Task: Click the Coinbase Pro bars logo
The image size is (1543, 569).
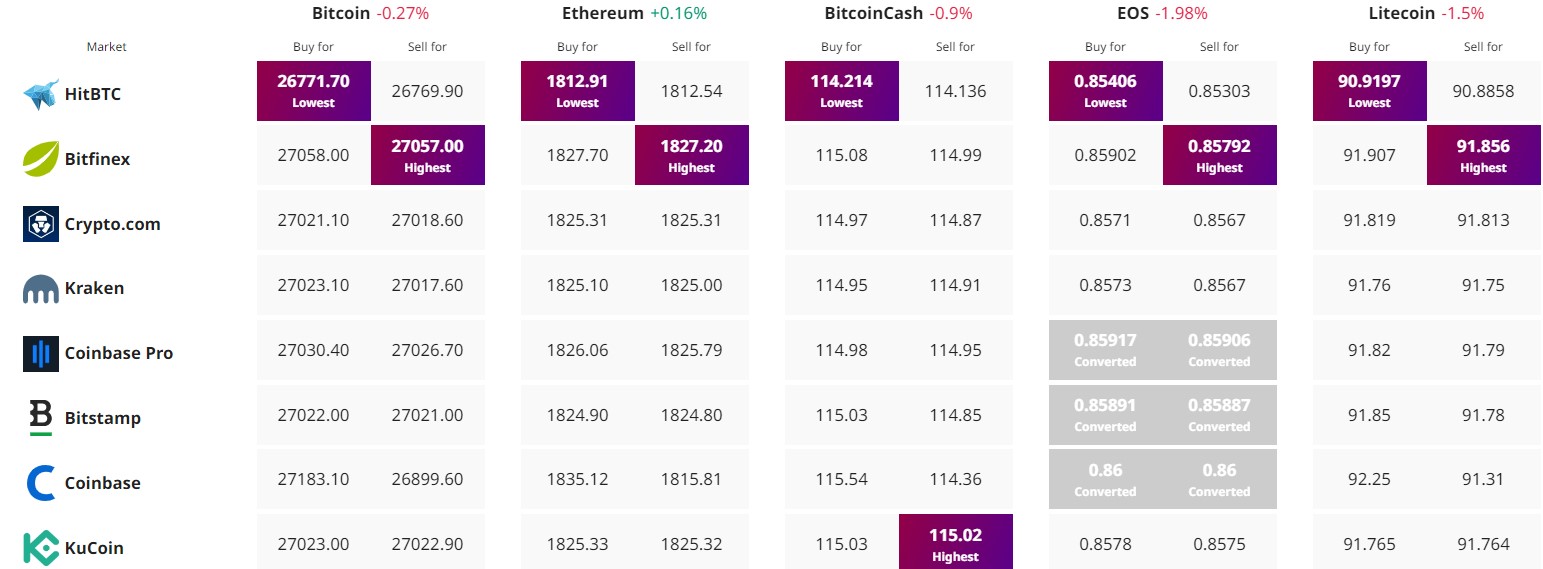Action: [40, 354]
